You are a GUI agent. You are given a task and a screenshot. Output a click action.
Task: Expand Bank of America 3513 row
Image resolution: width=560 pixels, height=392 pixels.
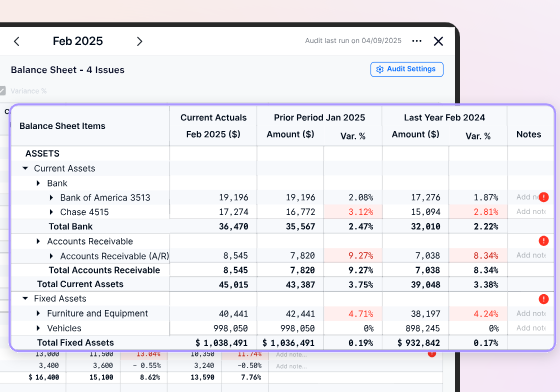coord(51,197)
